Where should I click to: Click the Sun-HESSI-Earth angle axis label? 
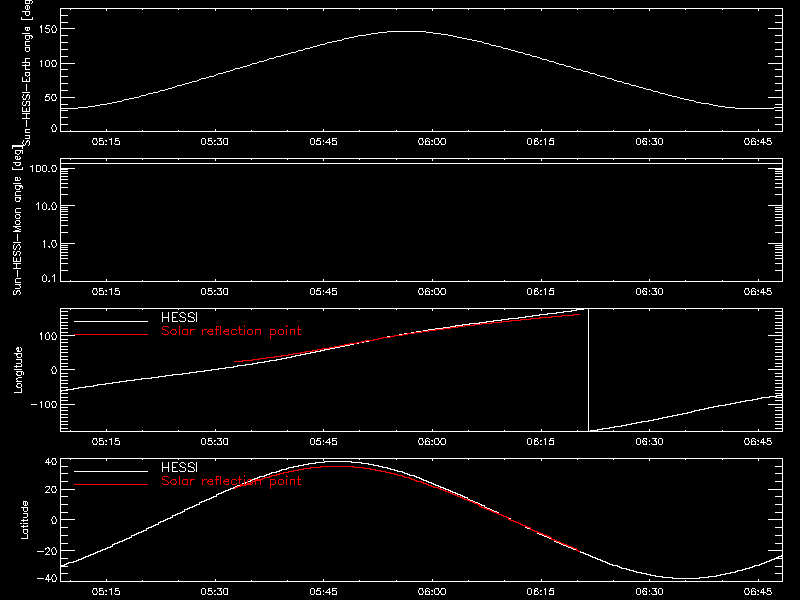(27, 71)
